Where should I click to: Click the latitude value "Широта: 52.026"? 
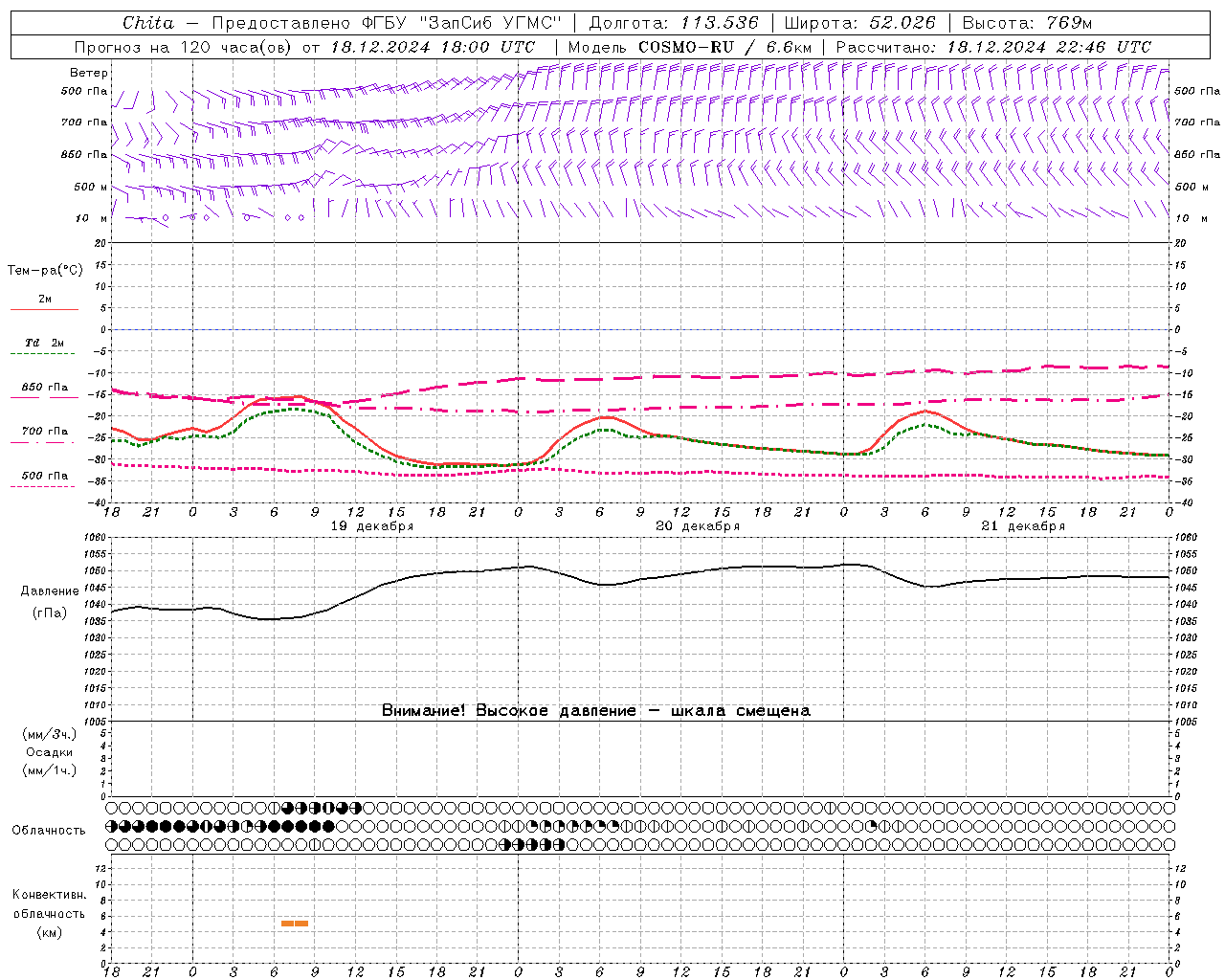tap(859, 23)
